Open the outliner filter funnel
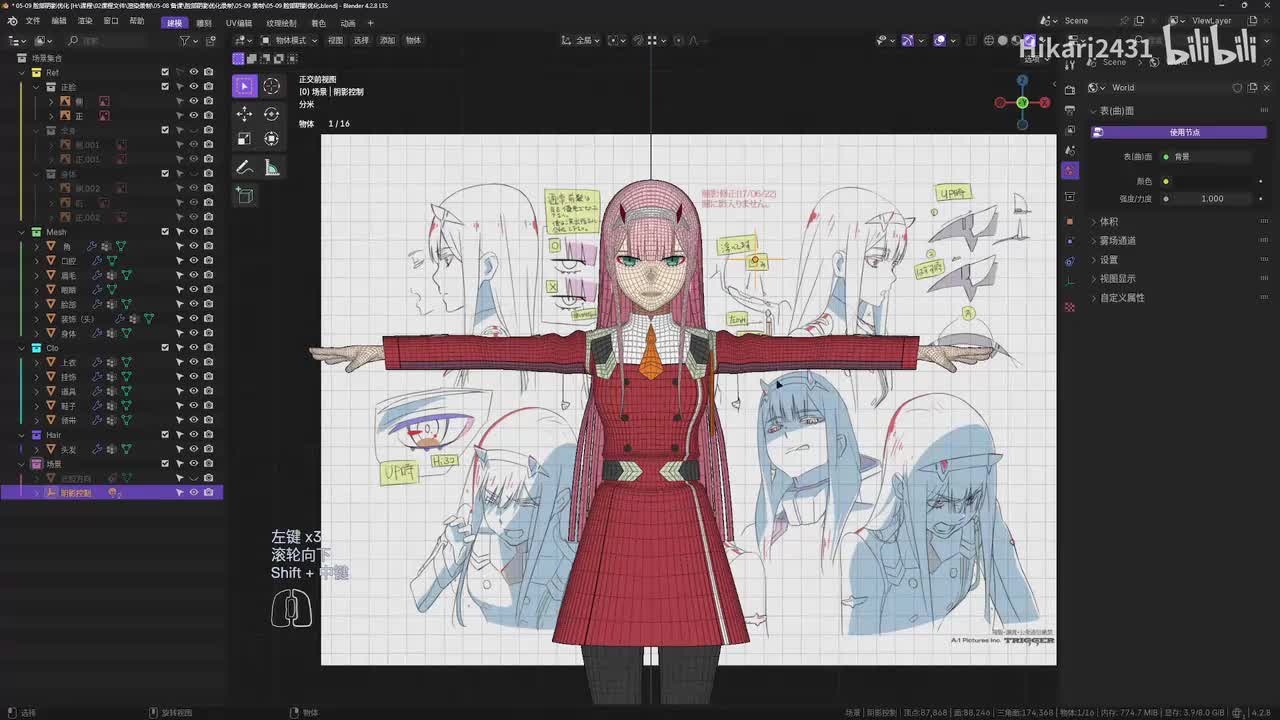The width and height of the screenshot is (1280, 720). coord(184,41)
